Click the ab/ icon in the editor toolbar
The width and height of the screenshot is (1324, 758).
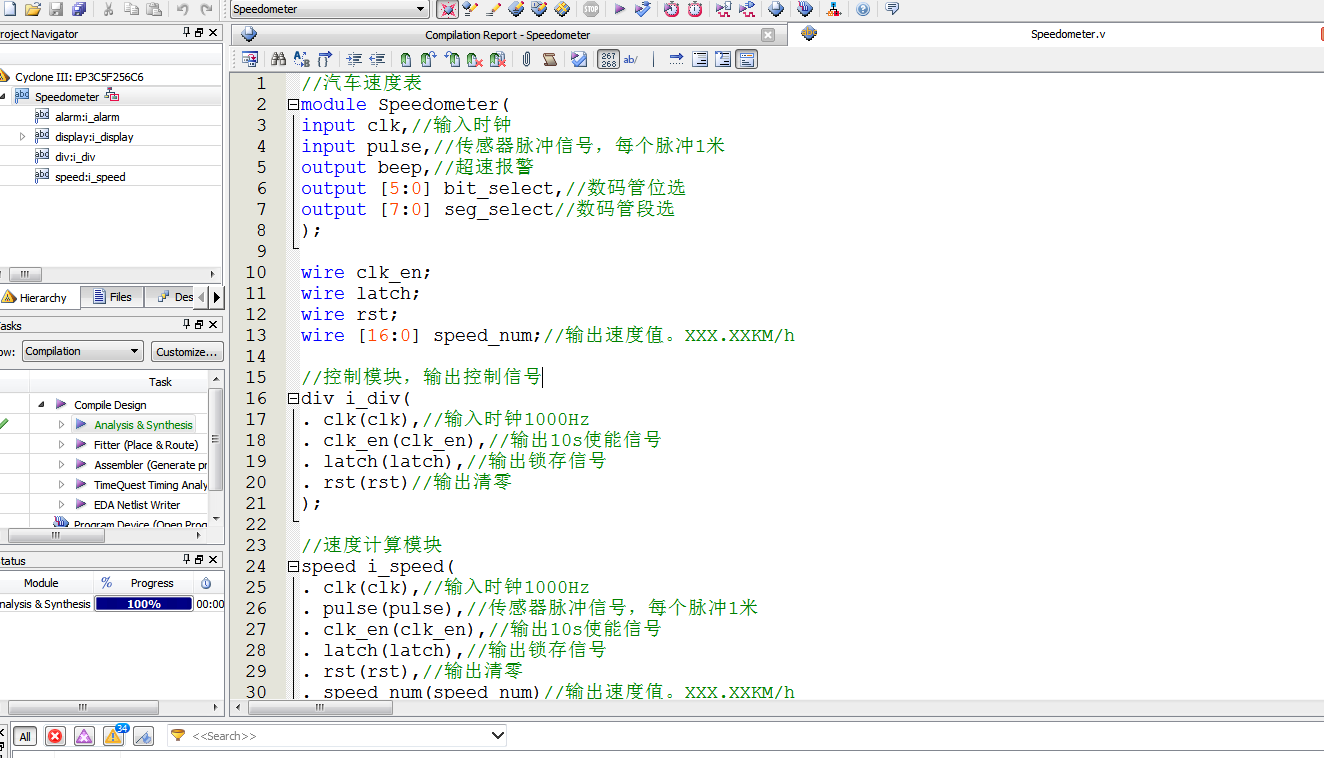coord(631,59)
